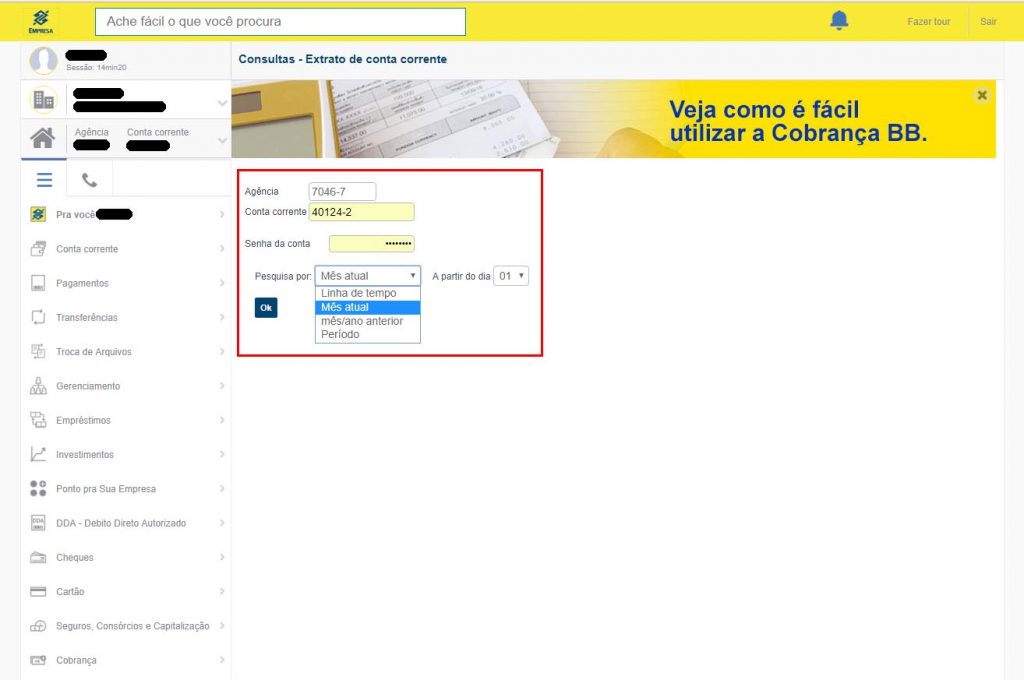
Task: Click the Fazer tour link
Action: coord(928,21)
